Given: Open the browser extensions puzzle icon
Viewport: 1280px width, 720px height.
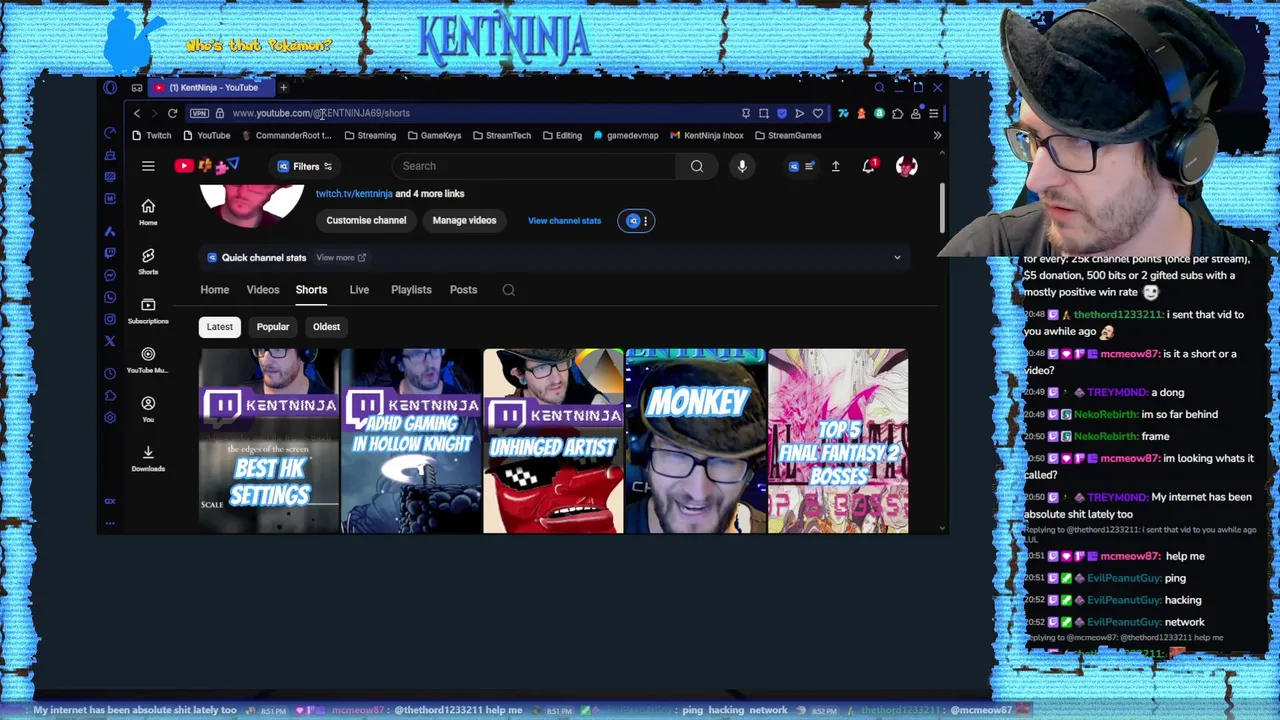Looking at the screenshot, I should pos(897,113).
